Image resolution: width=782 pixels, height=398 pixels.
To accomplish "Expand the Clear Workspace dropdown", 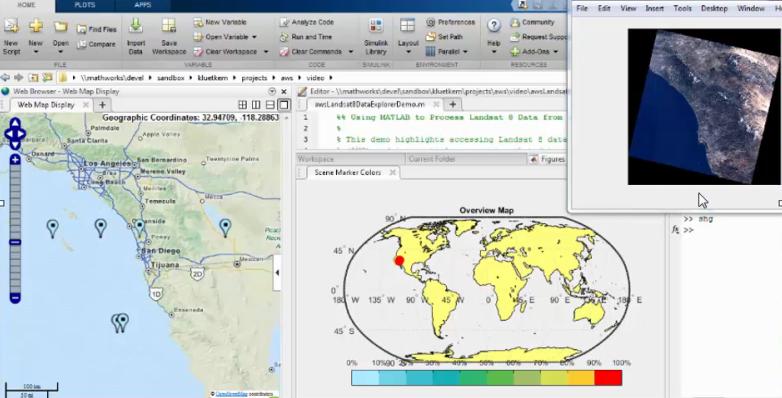I will tap(266, 51).
